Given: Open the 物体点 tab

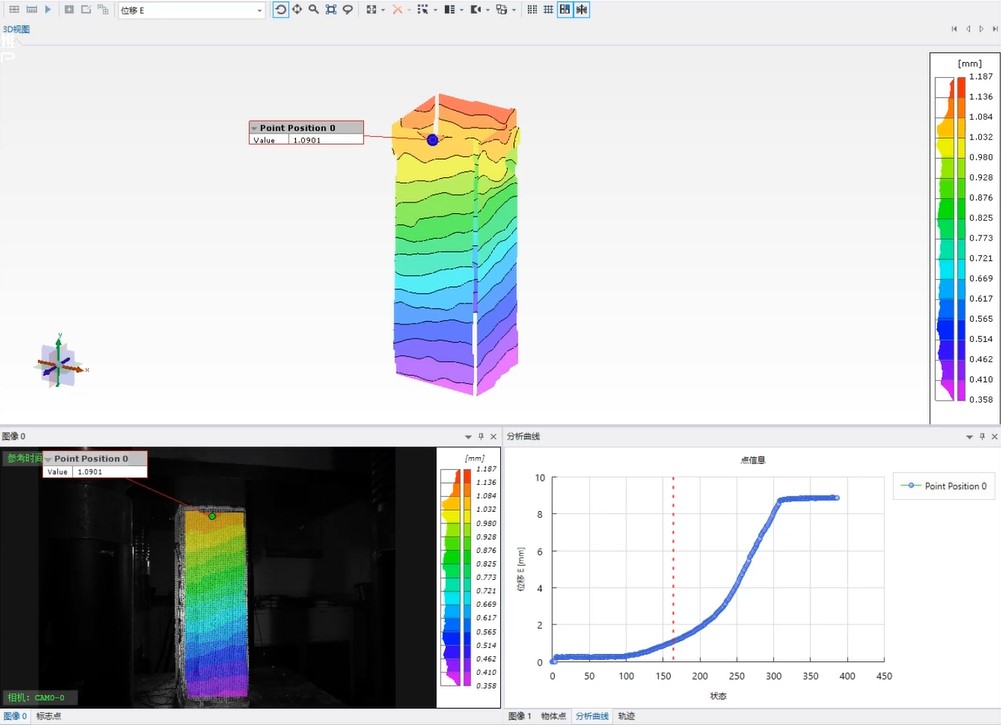Looking at the screenshot, I should pos(554,716).
